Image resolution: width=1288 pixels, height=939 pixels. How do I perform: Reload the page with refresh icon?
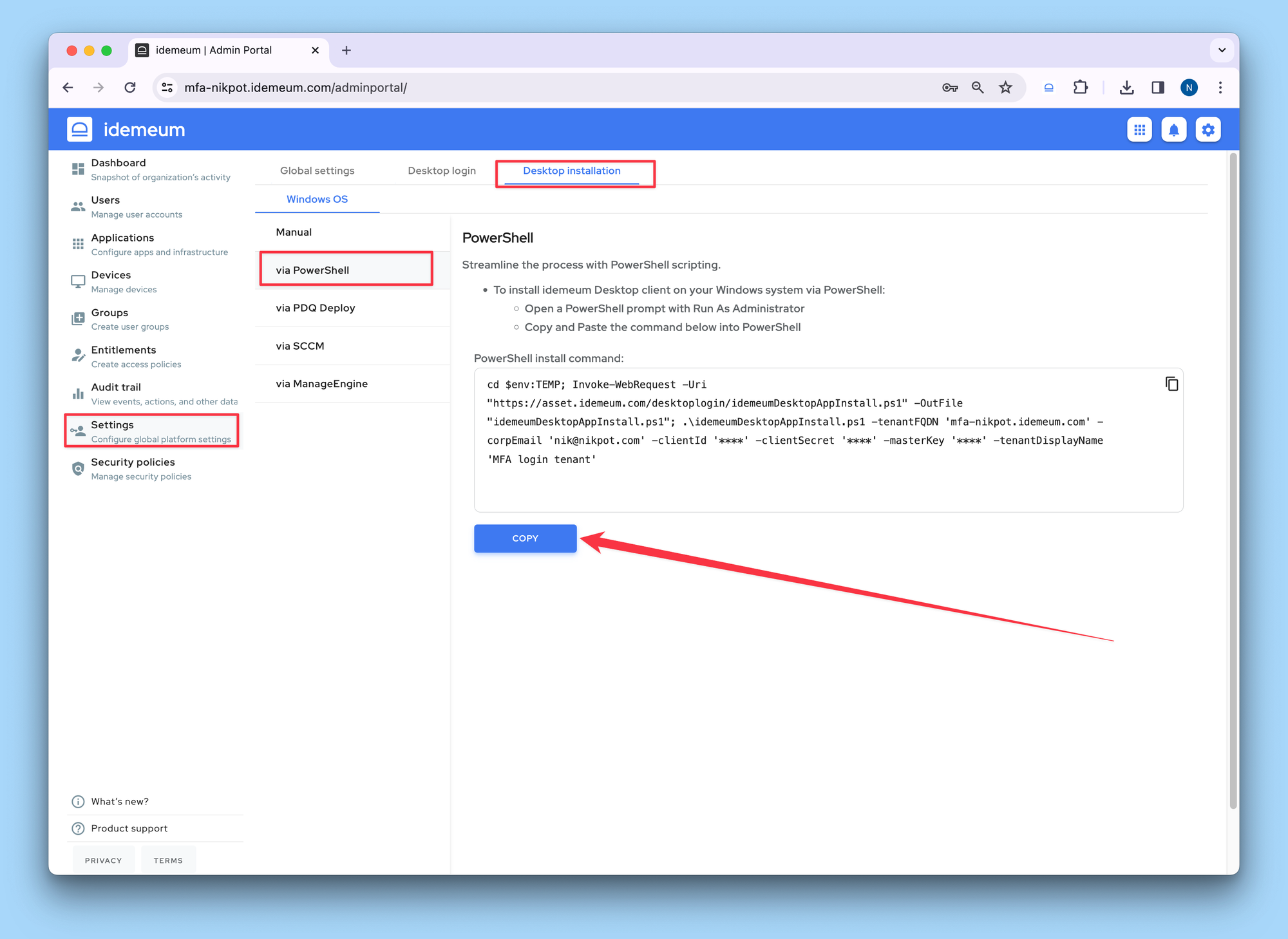[x=130, y=88]
